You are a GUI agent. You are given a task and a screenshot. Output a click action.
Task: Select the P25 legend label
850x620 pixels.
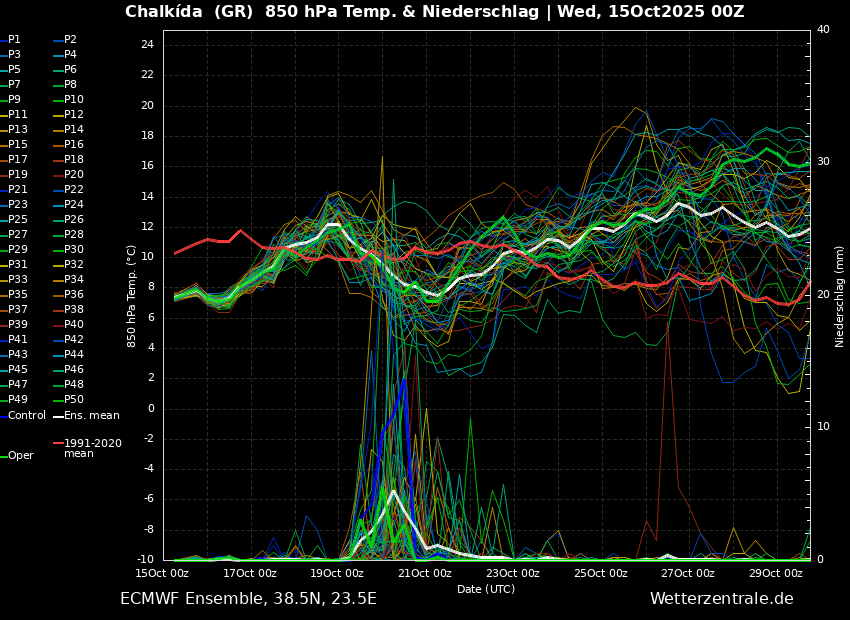click(x=18, y=220)
